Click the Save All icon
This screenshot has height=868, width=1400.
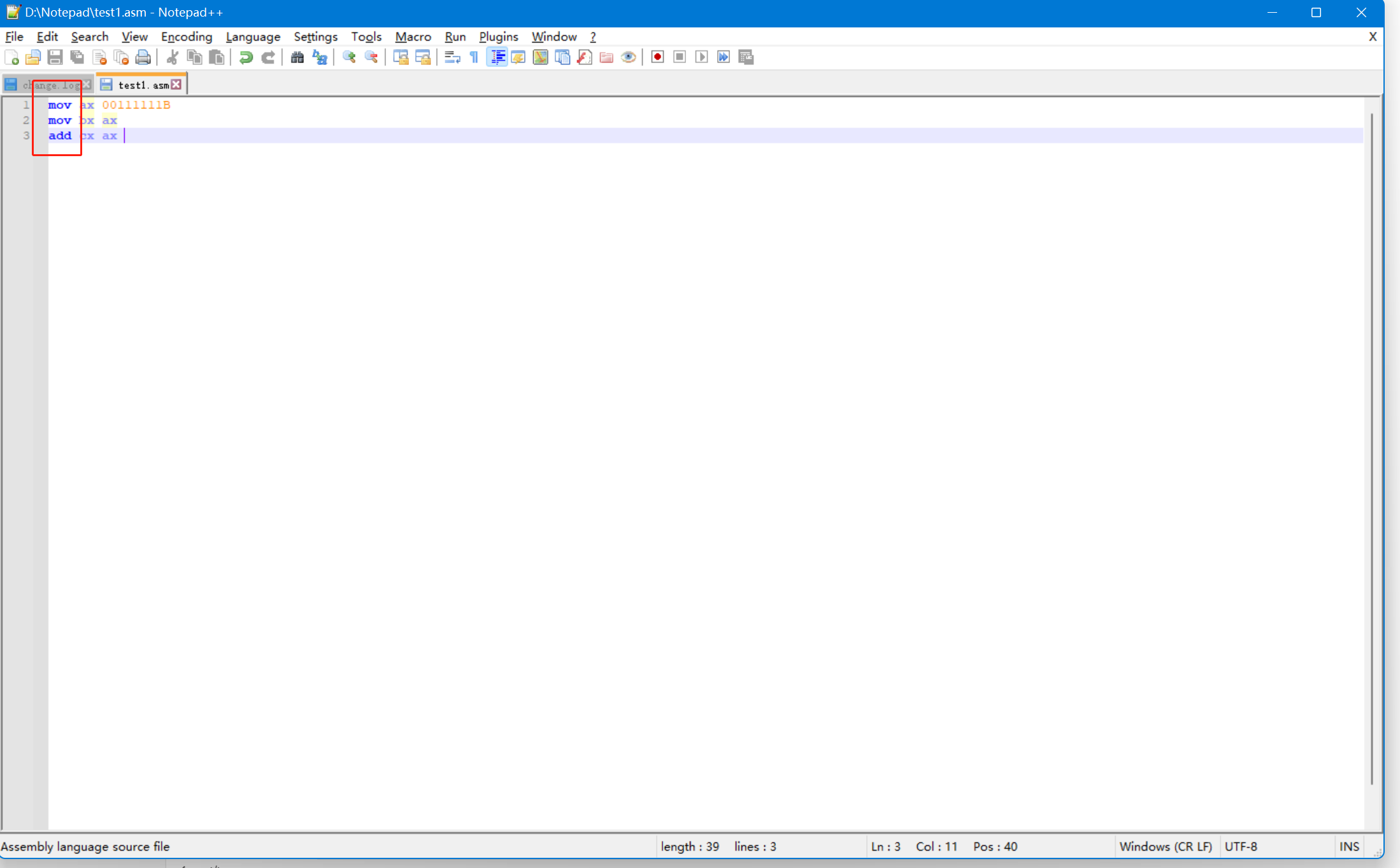tap(77, 57)
